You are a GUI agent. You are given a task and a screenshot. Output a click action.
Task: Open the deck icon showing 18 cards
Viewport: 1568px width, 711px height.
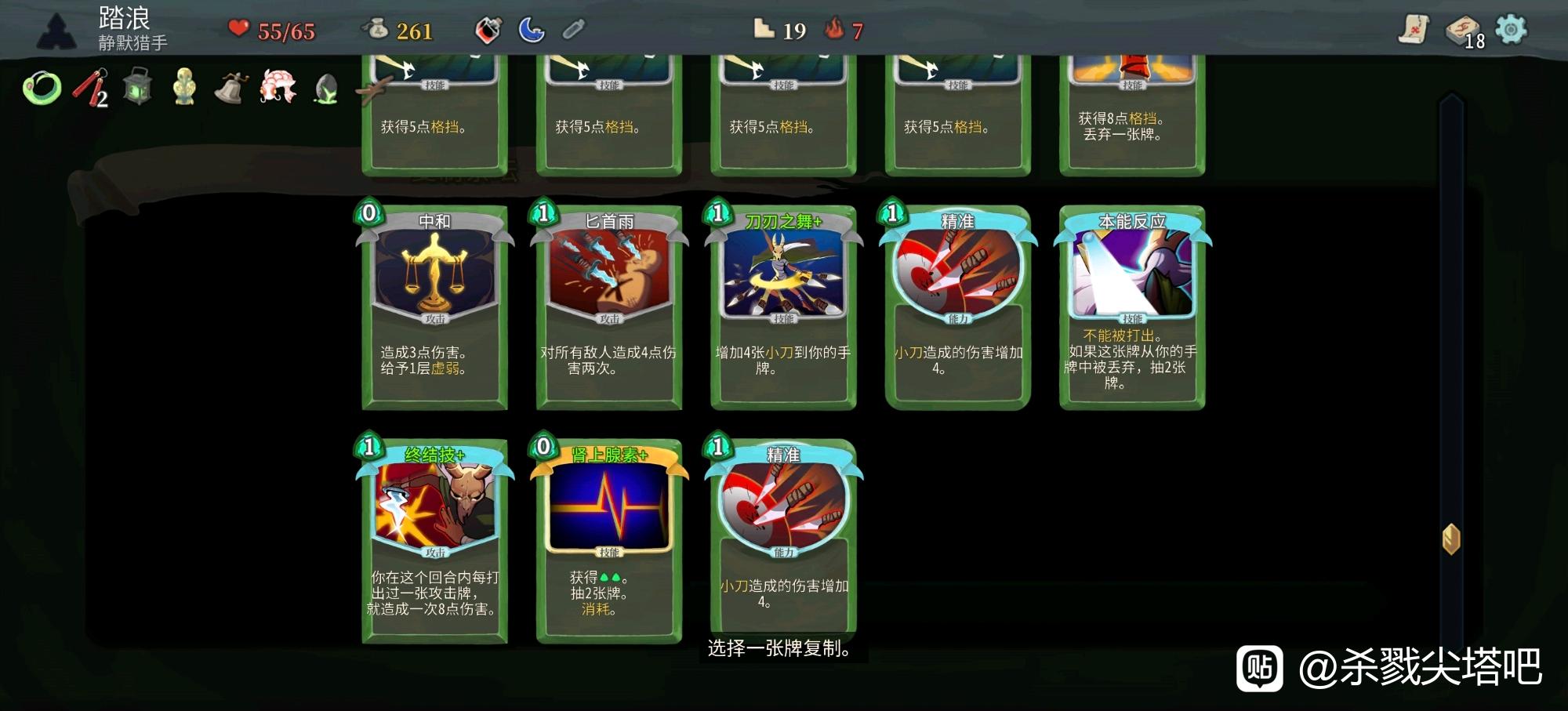(x=1464, y=31)
